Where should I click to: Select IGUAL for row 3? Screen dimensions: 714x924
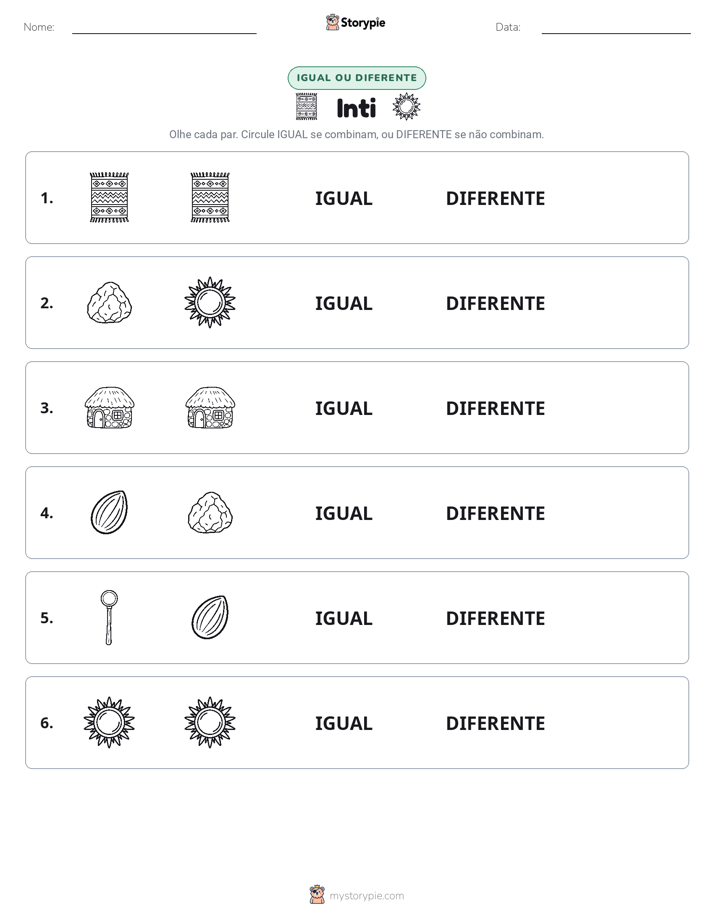[x=343, y=408]
